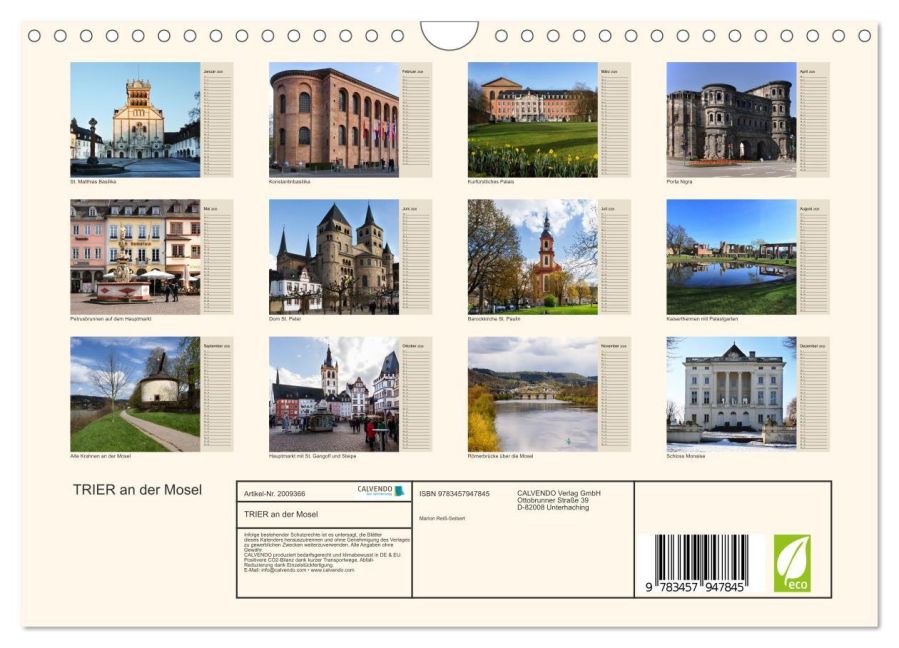Click the CALVENDO publisher logo
The image size is (899, 648).
(x=381, y=490)
